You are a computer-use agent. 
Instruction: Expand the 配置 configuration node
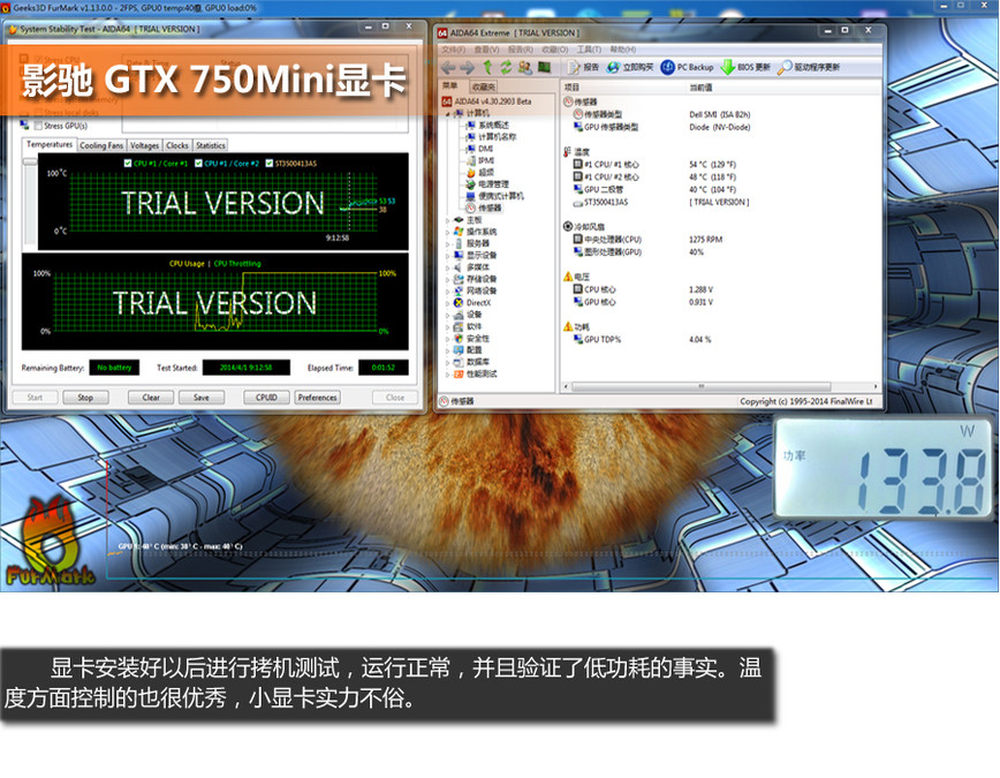pos(447,351)
